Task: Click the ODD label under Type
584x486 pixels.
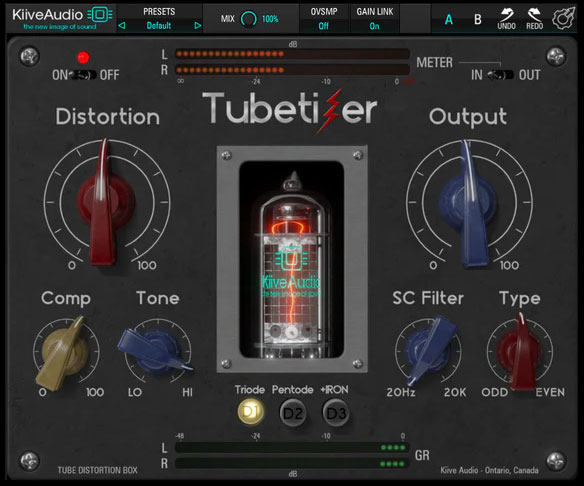Action: (495, 392)
